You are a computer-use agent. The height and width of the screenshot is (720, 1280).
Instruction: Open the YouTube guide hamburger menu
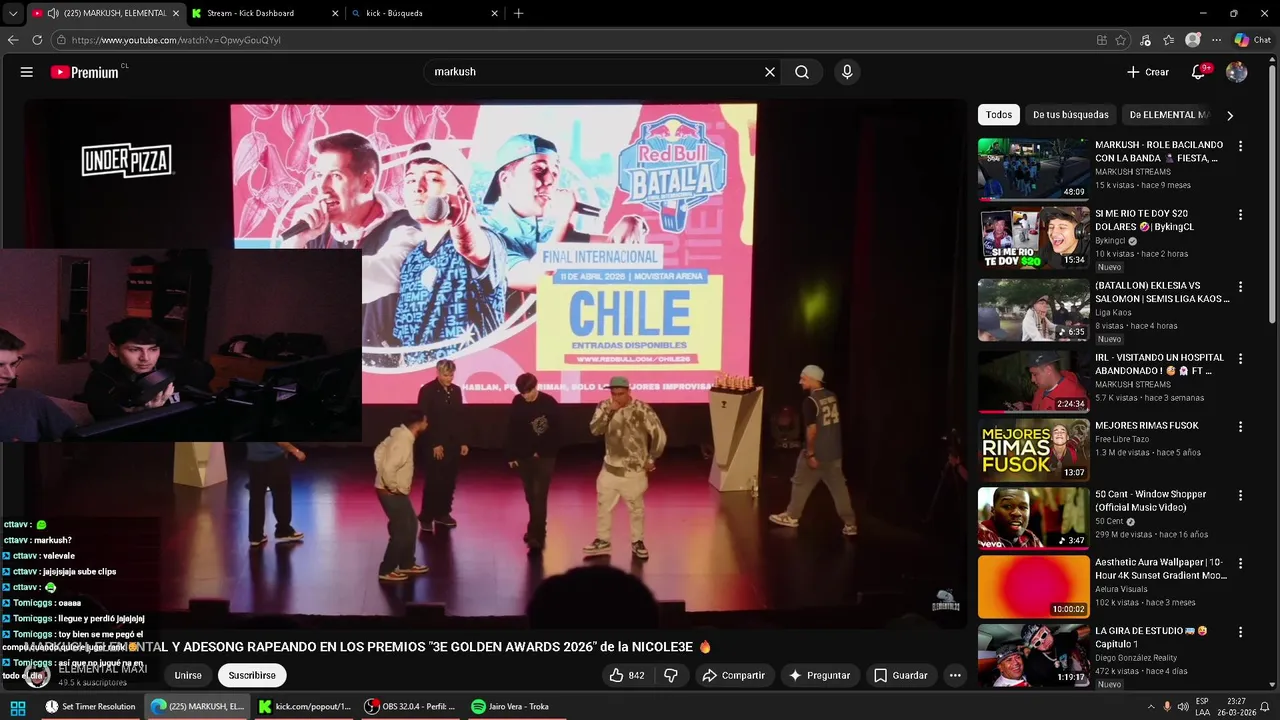tap(27, 72)
